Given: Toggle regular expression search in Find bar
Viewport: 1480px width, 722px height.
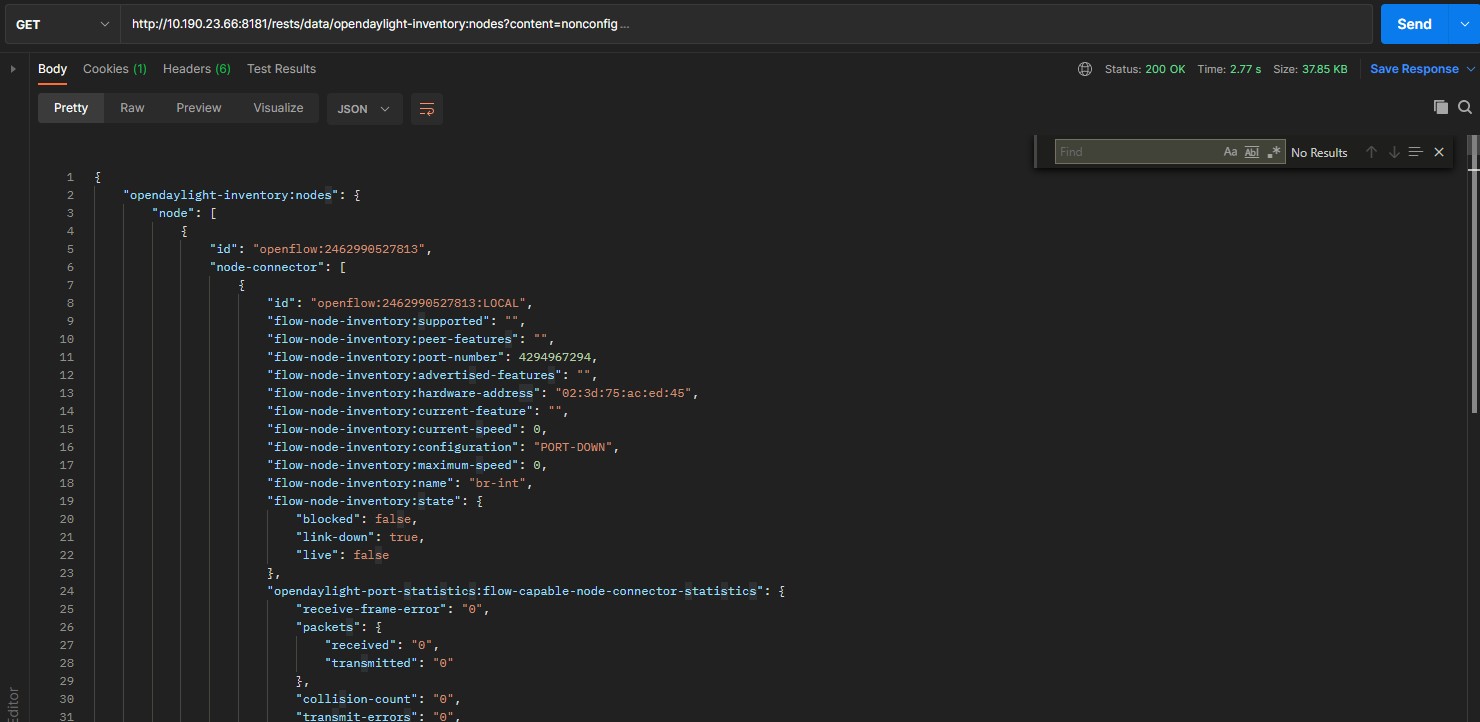Looking at the screenshot, I should click(1274, 152).
